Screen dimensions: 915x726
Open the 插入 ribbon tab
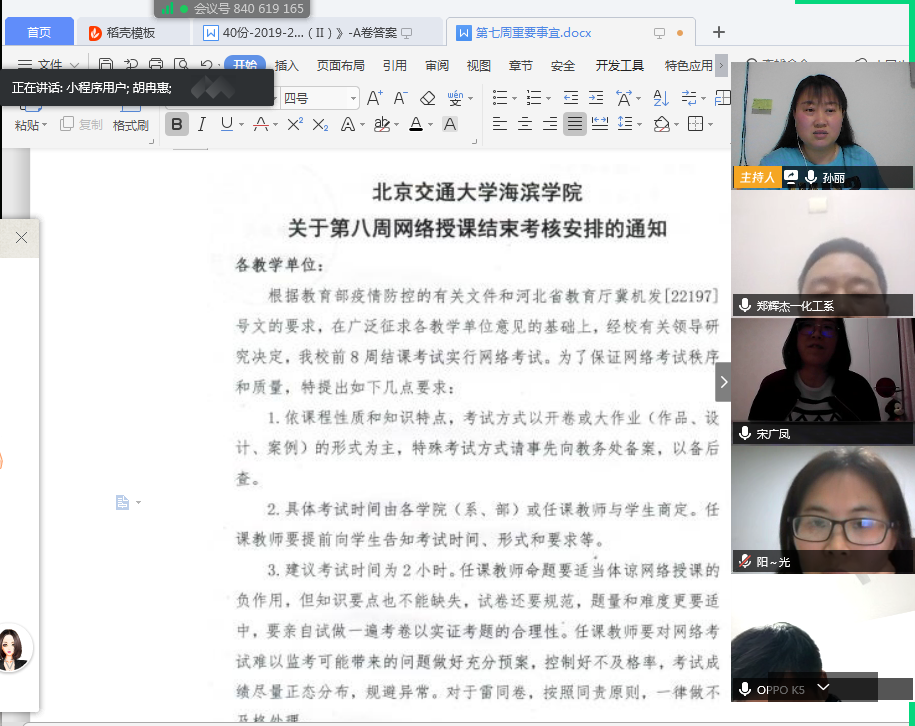(x=286, y=66)
